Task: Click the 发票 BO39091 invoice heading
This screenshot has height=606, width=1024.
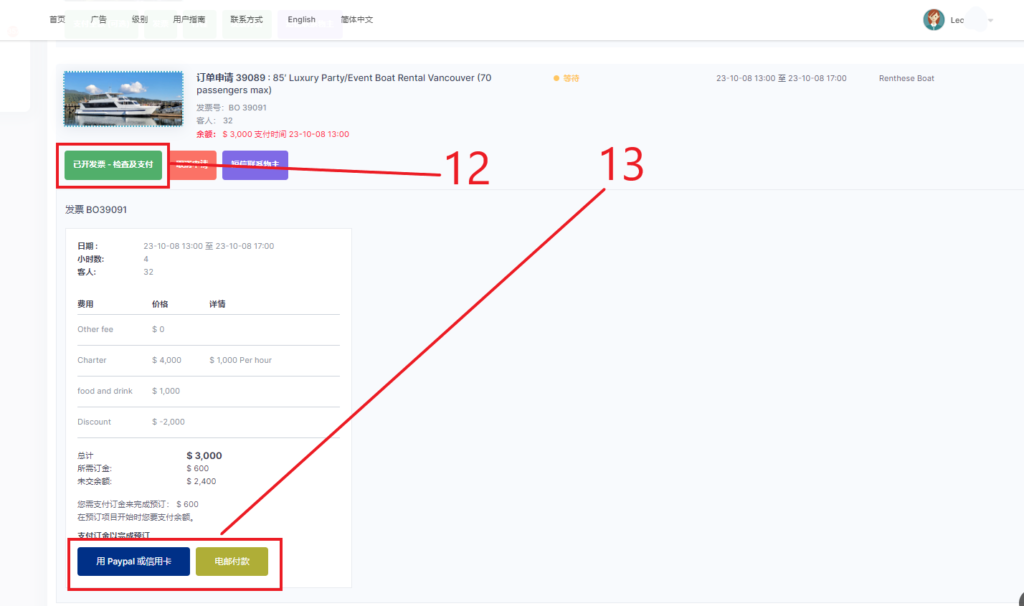Action: (x=96, y=210)
